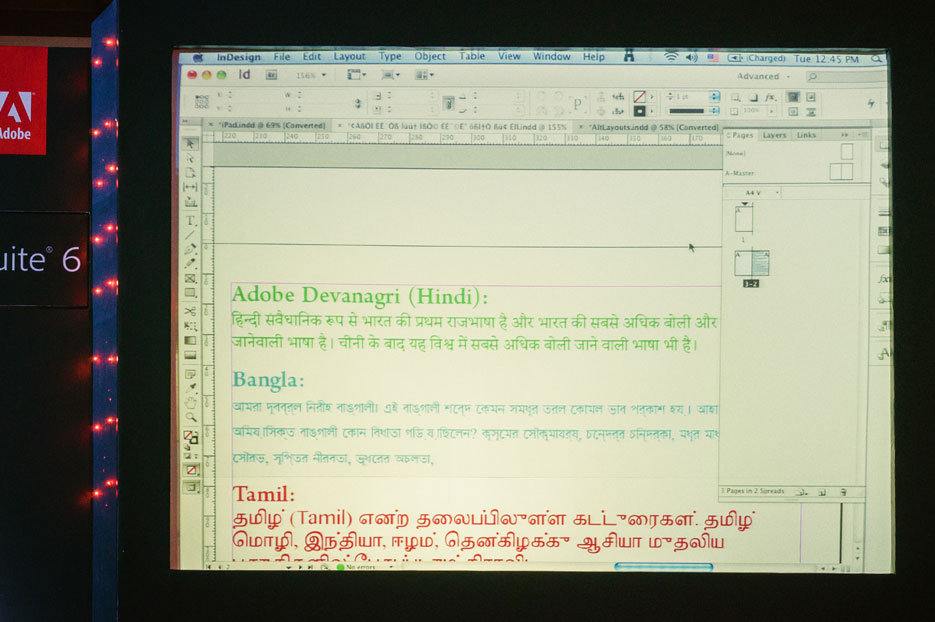The height and width of the screenshot is (622, 935).
Task: Open Adobe Bridge from the application bar
Action: pos(271,75)
